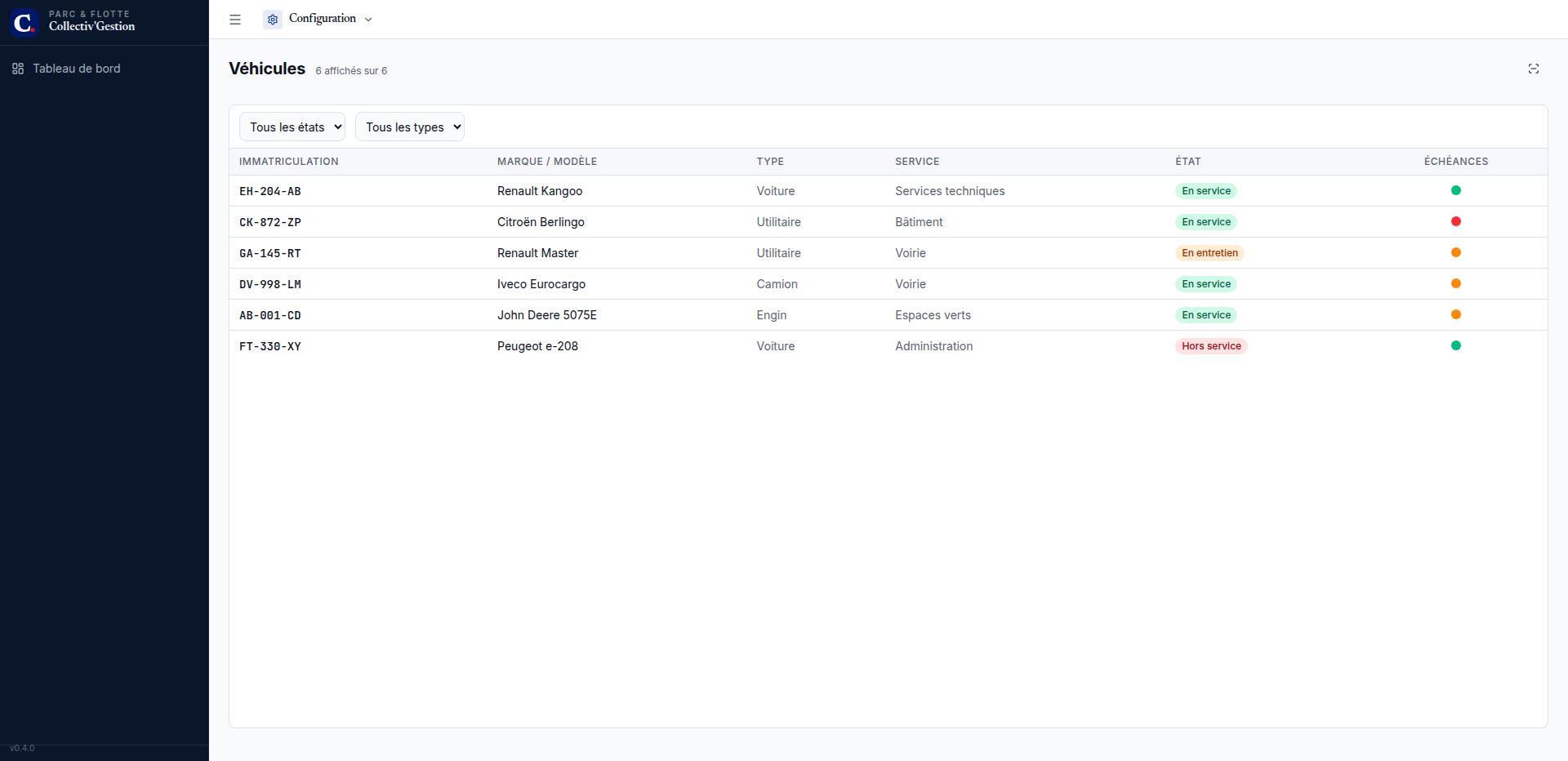Viewport: 1568px width, 761px height.
Task: Click Engin type cell
Action: click(771, 315)
